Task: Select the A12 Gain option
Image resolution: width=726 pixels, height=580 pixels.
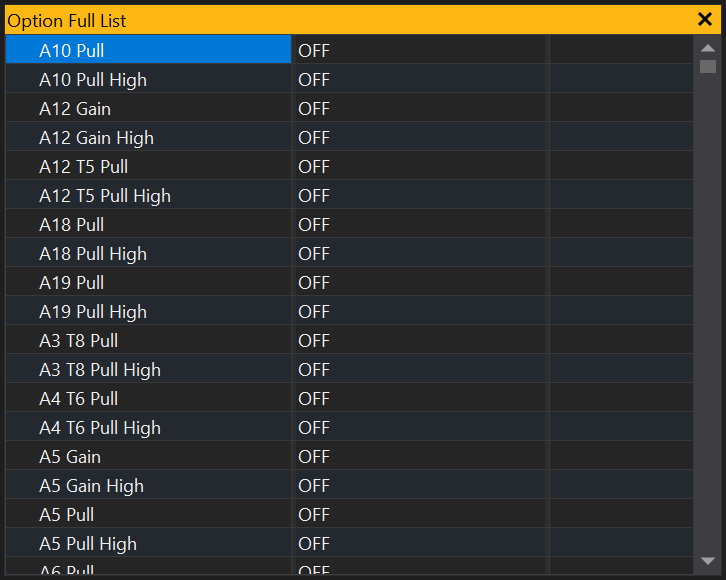Action: tap(75, 108)
